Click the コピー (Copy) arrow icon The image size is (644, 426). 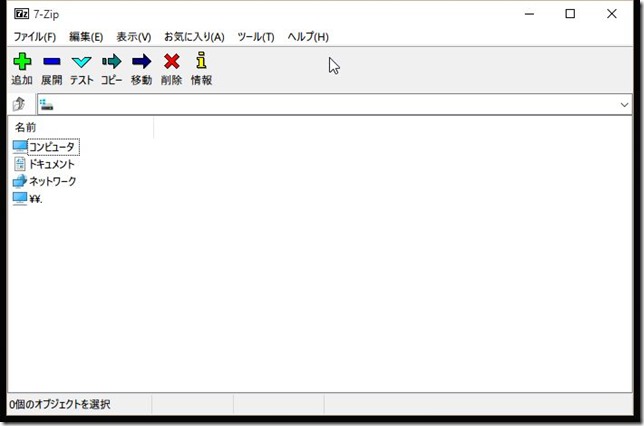pyautogui.click(x=112, y=62)
